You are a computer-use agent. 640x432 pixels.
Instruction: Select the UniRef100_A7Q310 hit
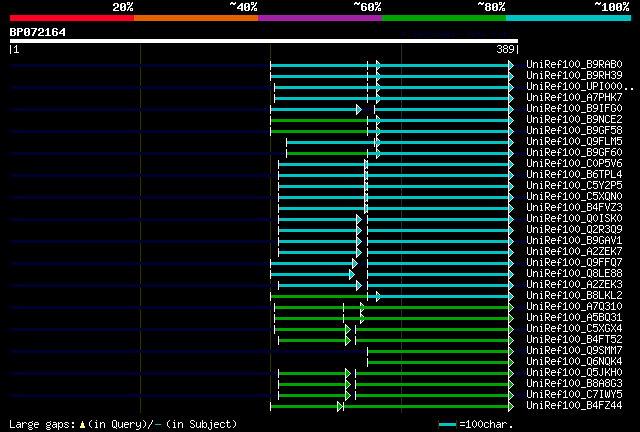point(574,307)
